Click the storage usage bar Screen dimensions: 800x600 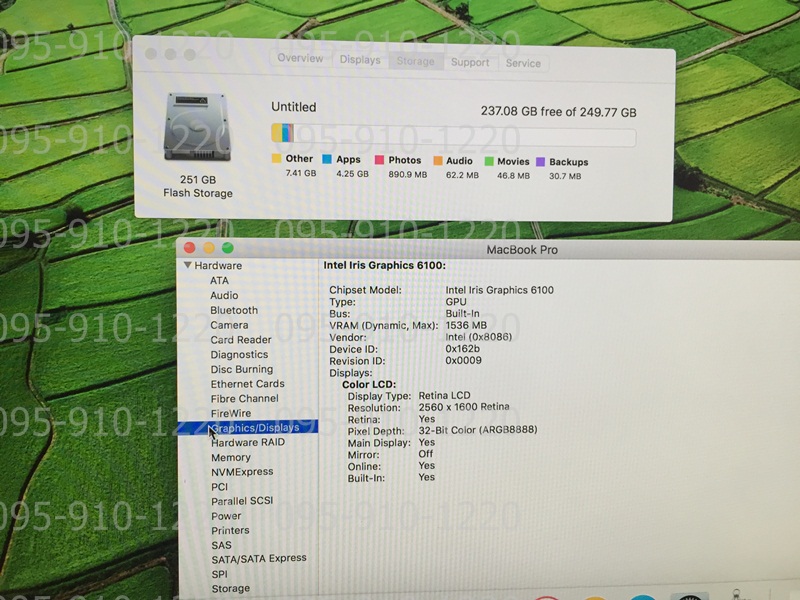click(453, 135)
